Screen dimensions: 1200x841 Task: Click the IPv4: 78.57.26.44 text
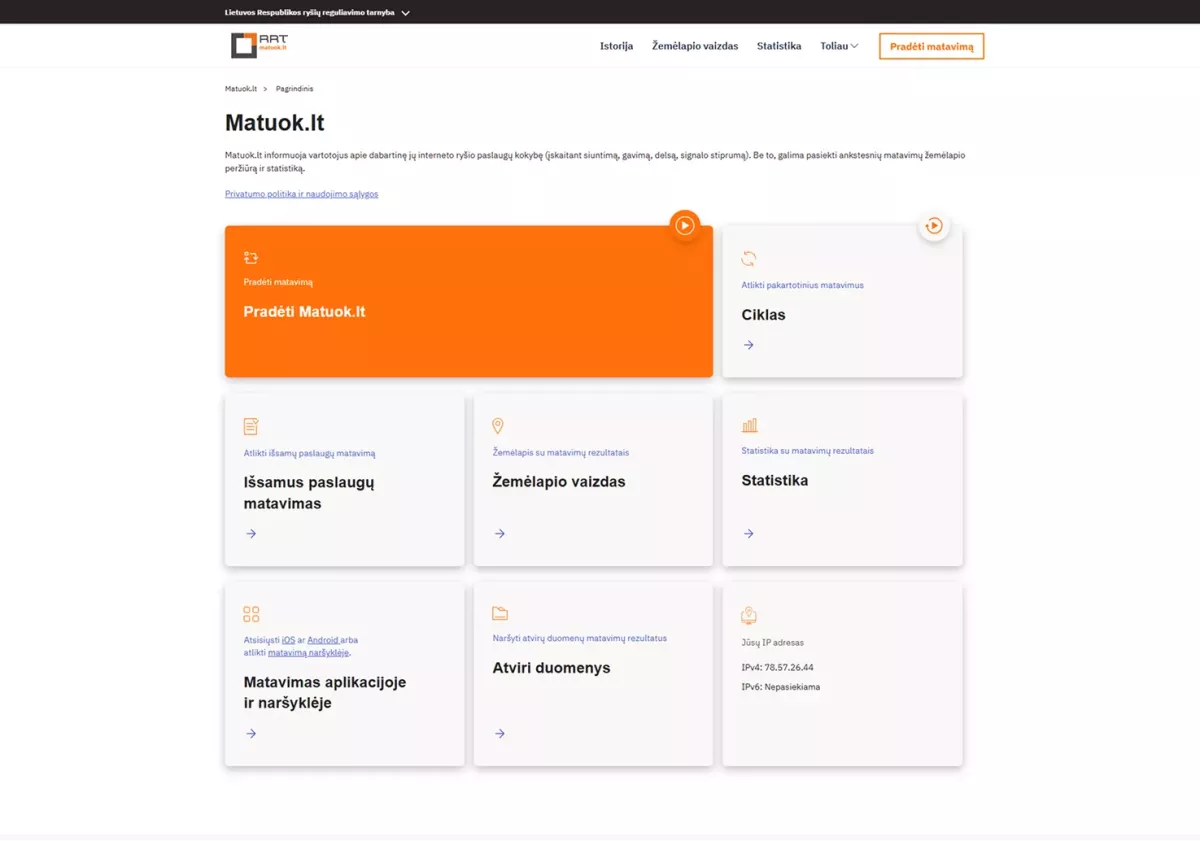pyautogui.click(x=777, y=667)
